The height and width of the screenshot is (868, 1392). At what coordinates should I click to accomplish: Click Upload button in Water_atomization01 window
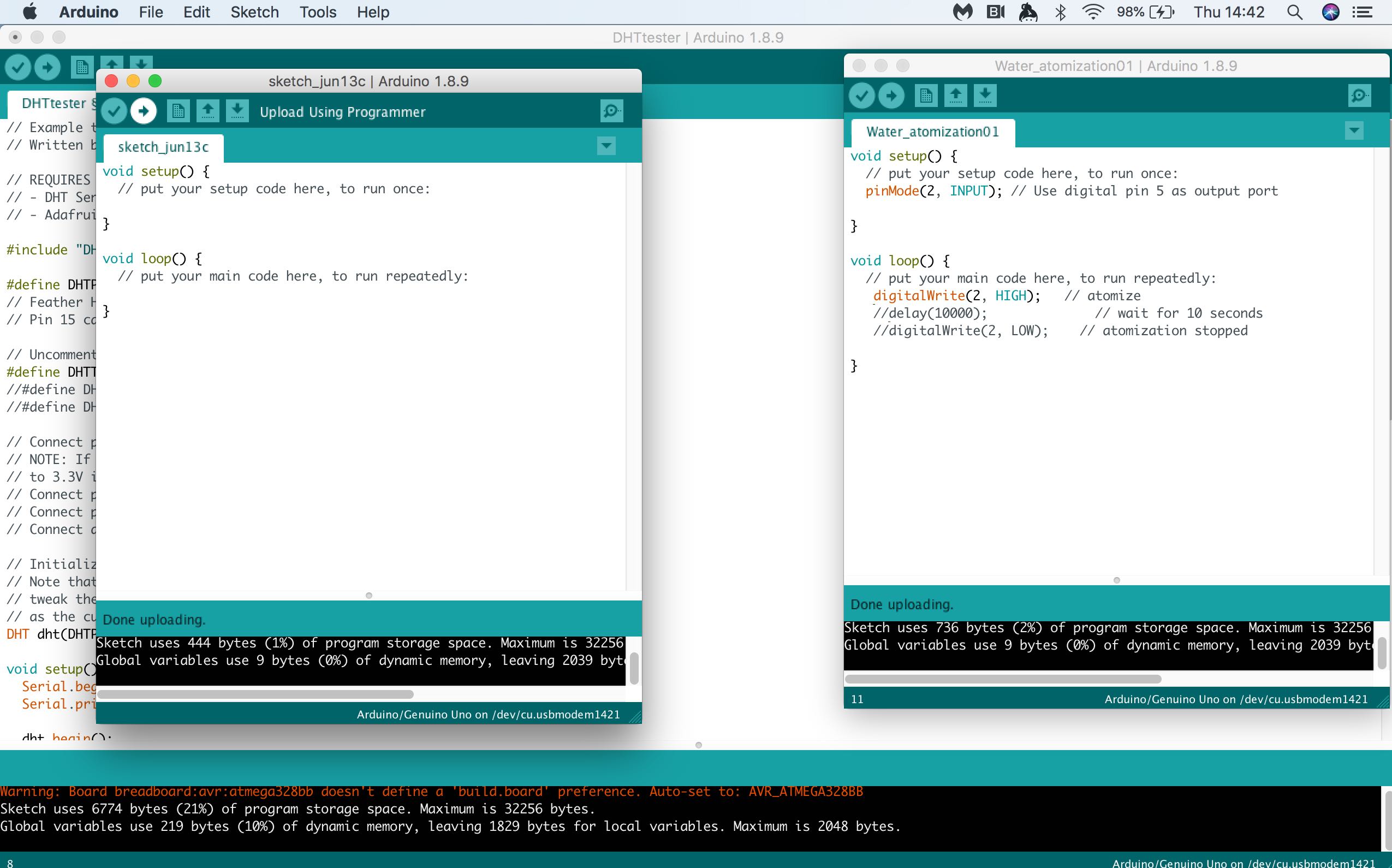click(x=891, y=96)
